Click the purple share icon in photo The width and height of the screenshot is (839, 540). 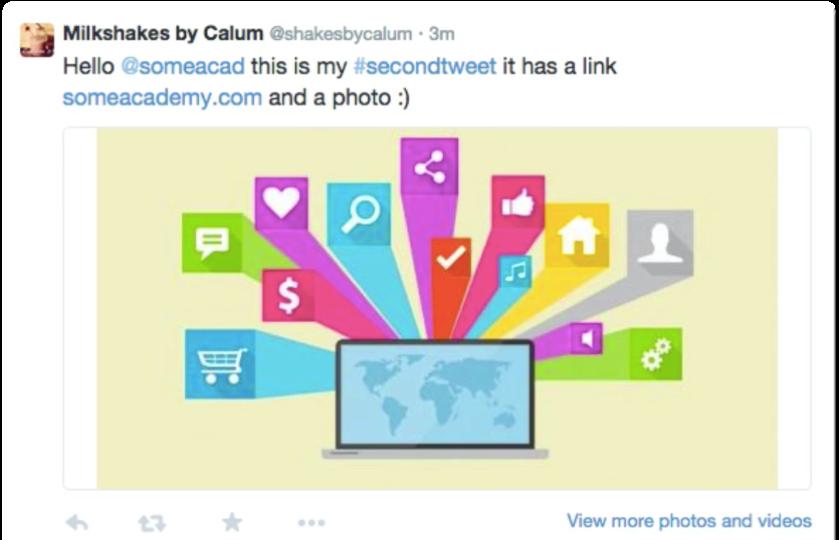click(x=429, y=166)
